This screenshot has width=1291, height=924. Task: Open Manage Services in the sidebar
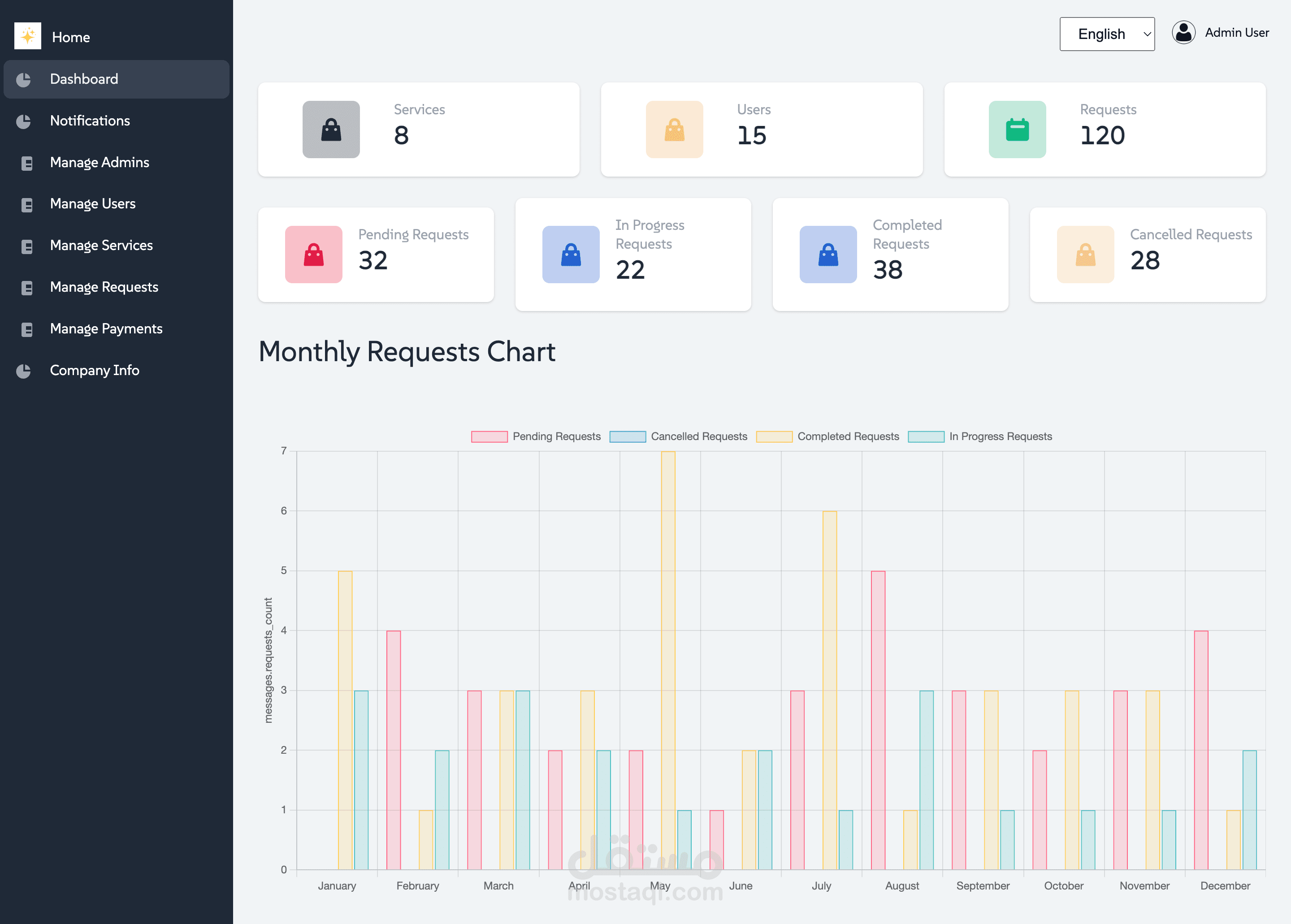coord(101,245)
